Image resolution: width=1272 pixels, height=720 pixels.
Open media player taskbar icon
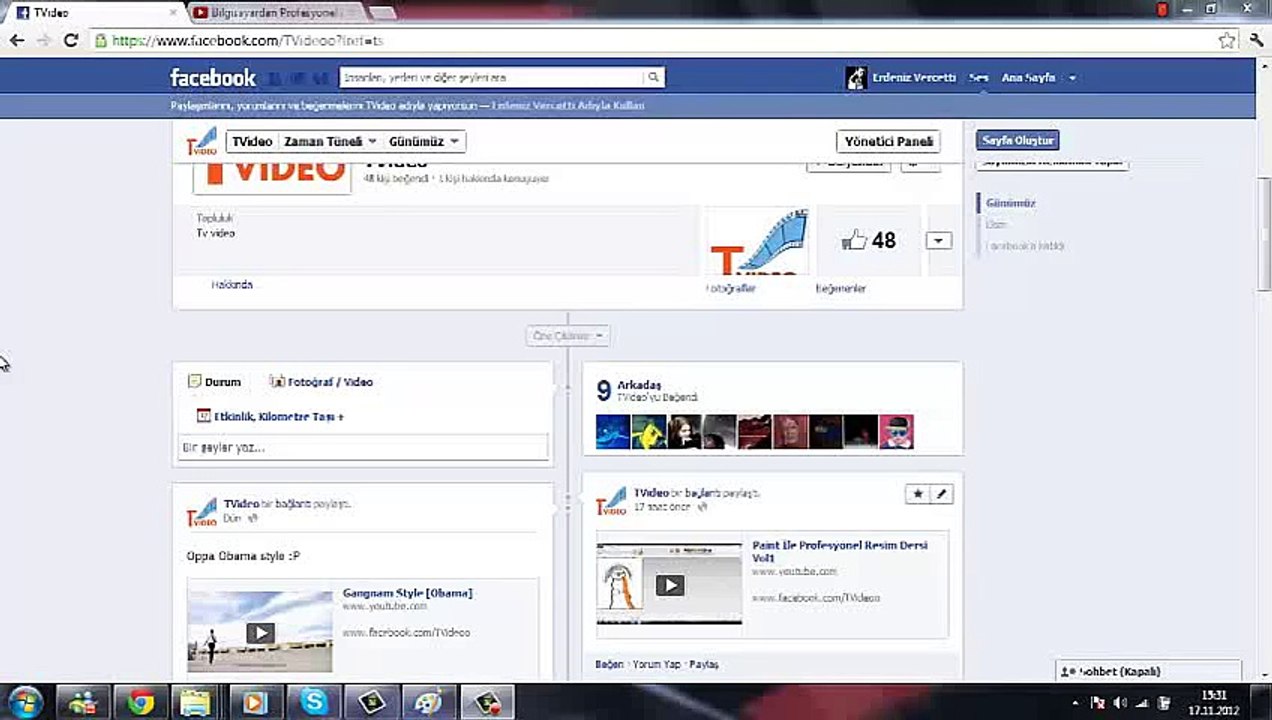[x=256, y=703]
